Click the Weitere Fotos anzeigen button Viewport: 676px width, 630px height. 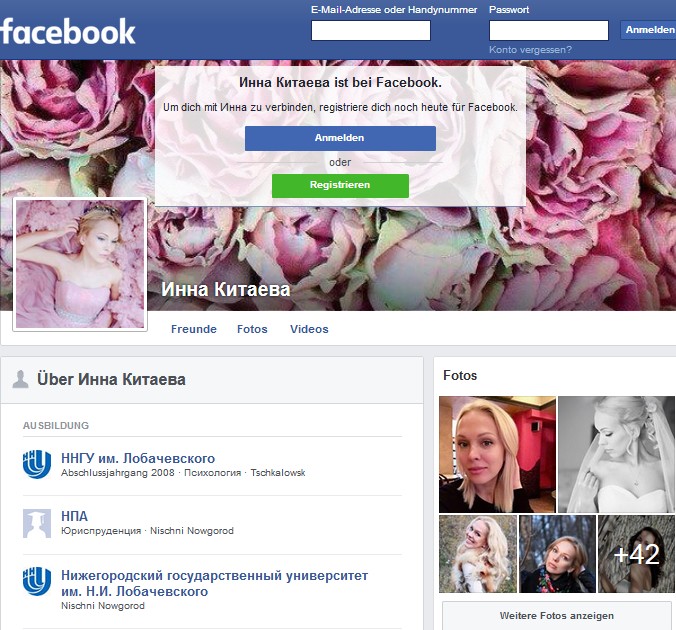pos(557,616)
